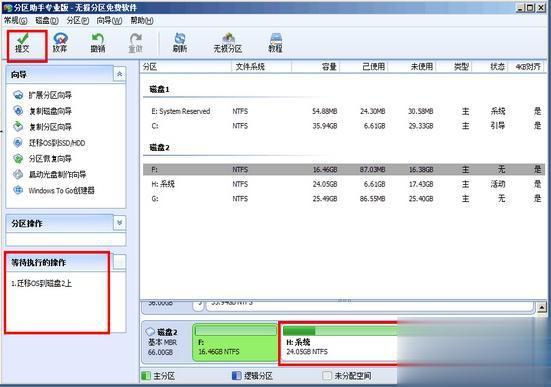Click the 17.43GB unused cell

(x=421, y=184)
